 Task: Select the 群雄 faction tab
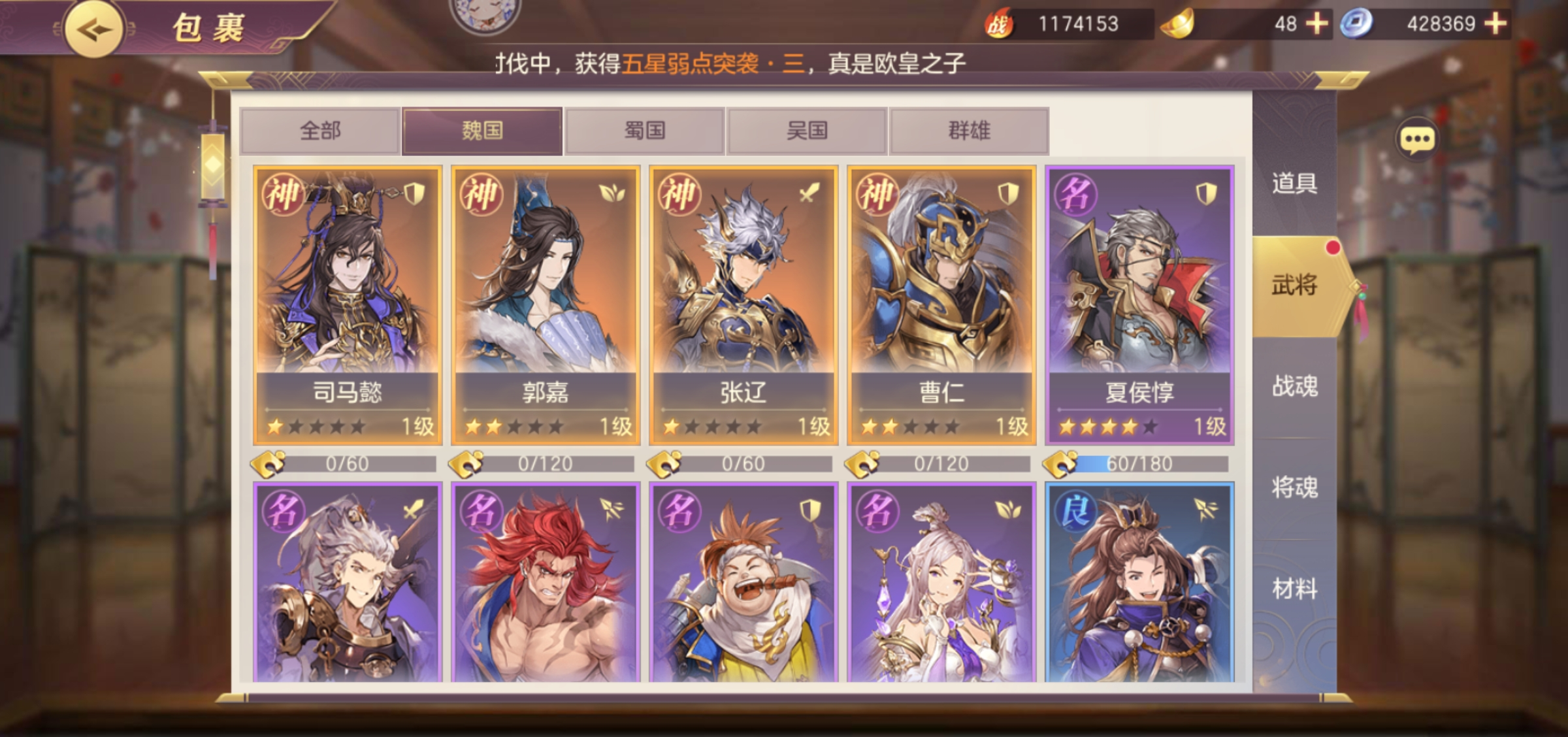coord(970,131)
